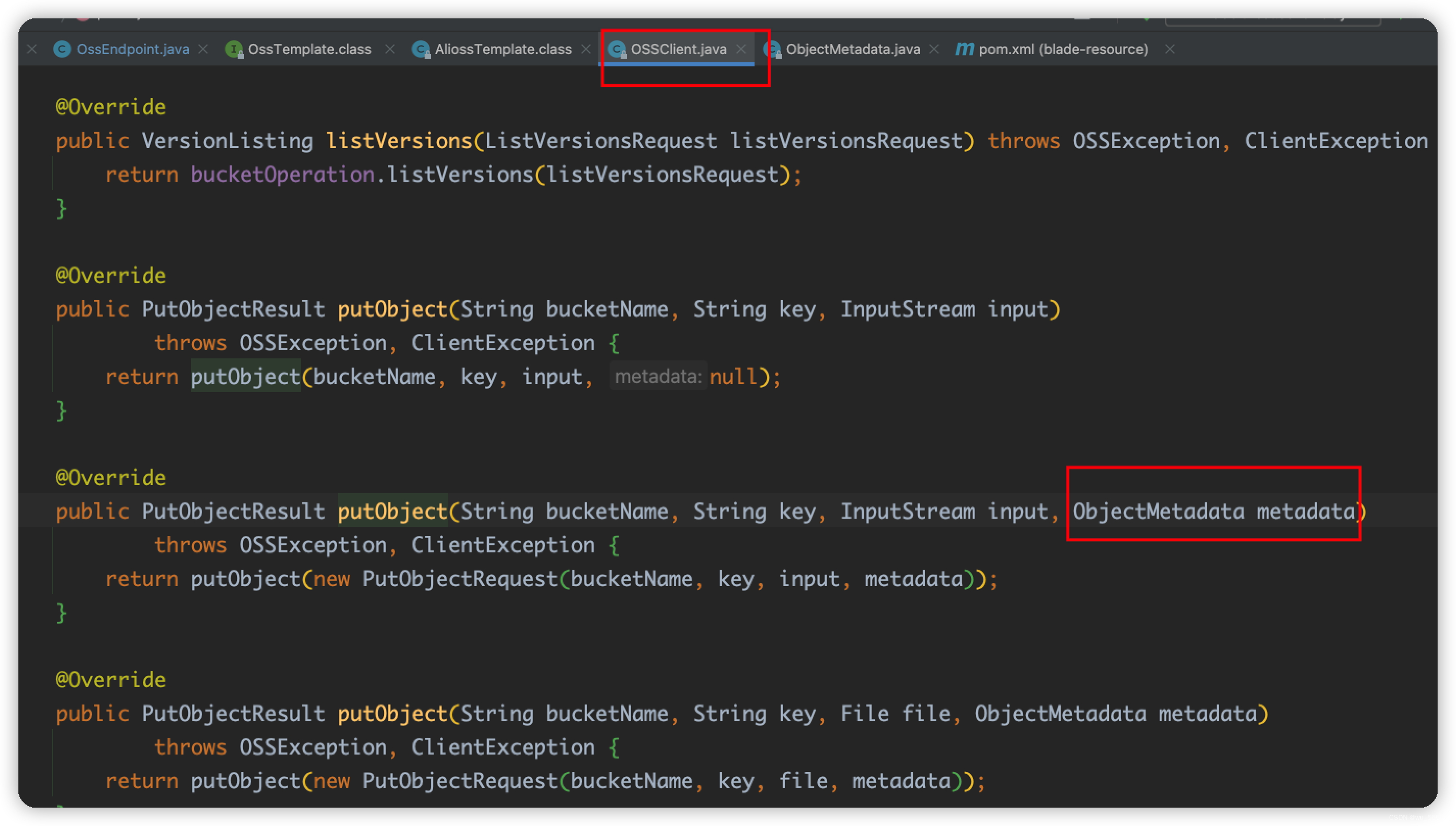Close the ObjectMetadata.java tab

(x=934, y=50)
